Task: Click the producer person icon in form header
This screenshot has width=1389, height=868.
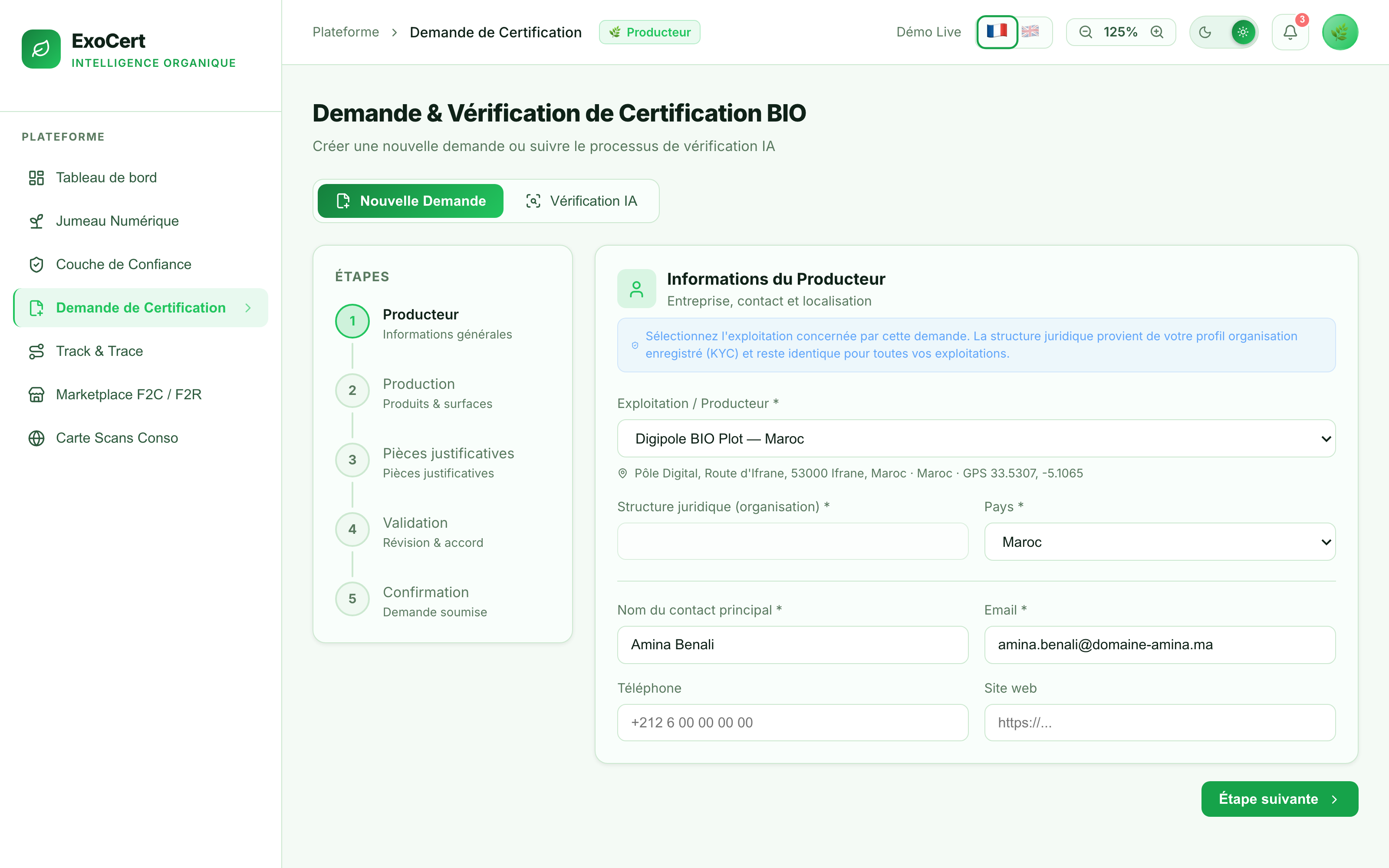Action: 636,289
